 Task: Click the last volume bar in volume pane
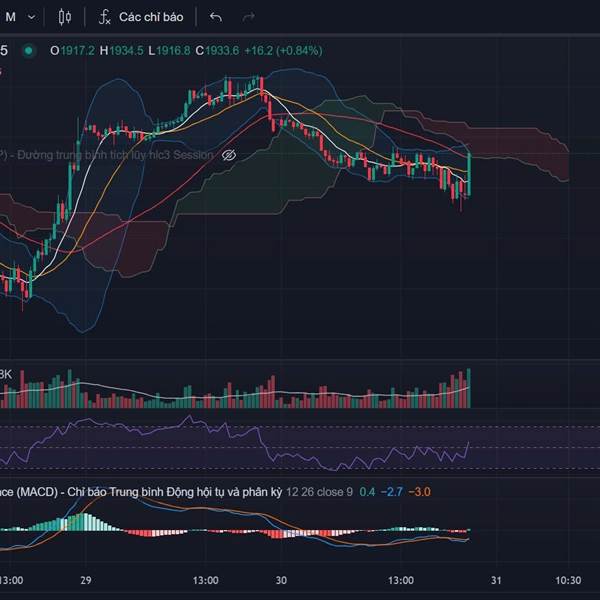(x=469, y=388)
